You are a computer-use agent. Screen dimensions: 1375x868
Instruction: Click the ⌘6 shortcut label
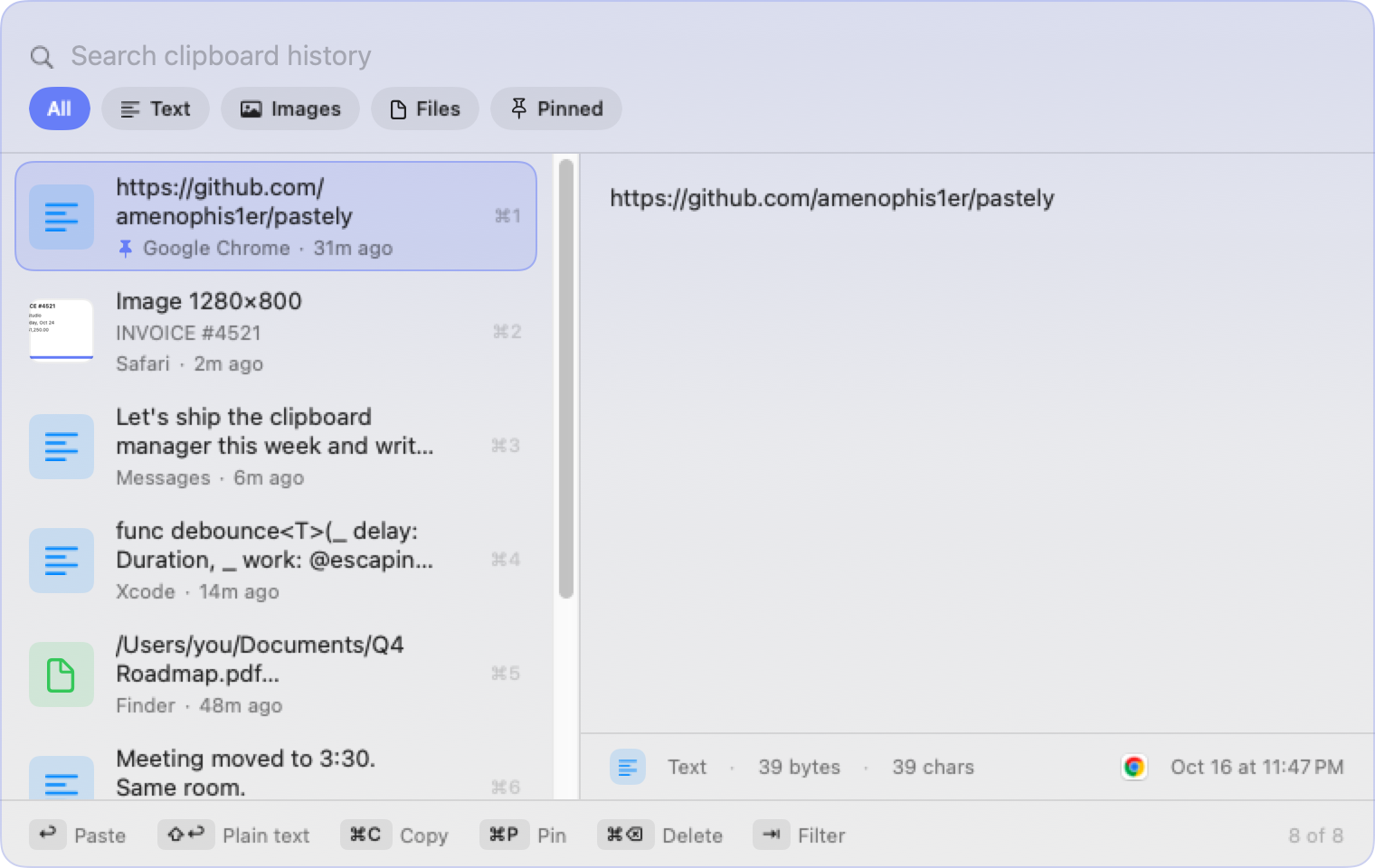coord(506,788)
